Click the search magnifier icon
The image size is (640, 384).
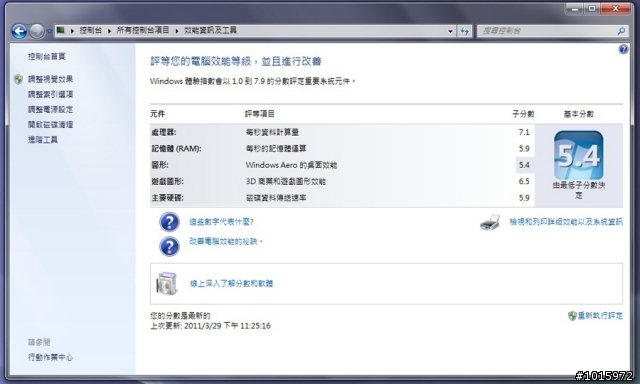click(621, 31)
